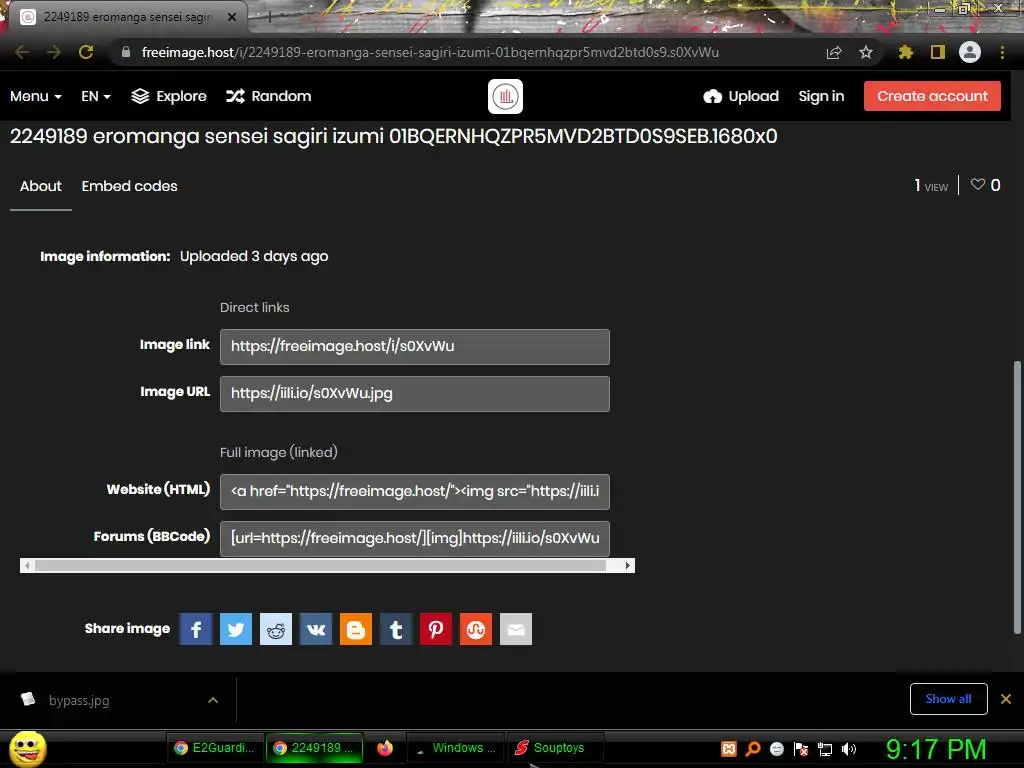Share image on Blogger

(x=356, y=629)
